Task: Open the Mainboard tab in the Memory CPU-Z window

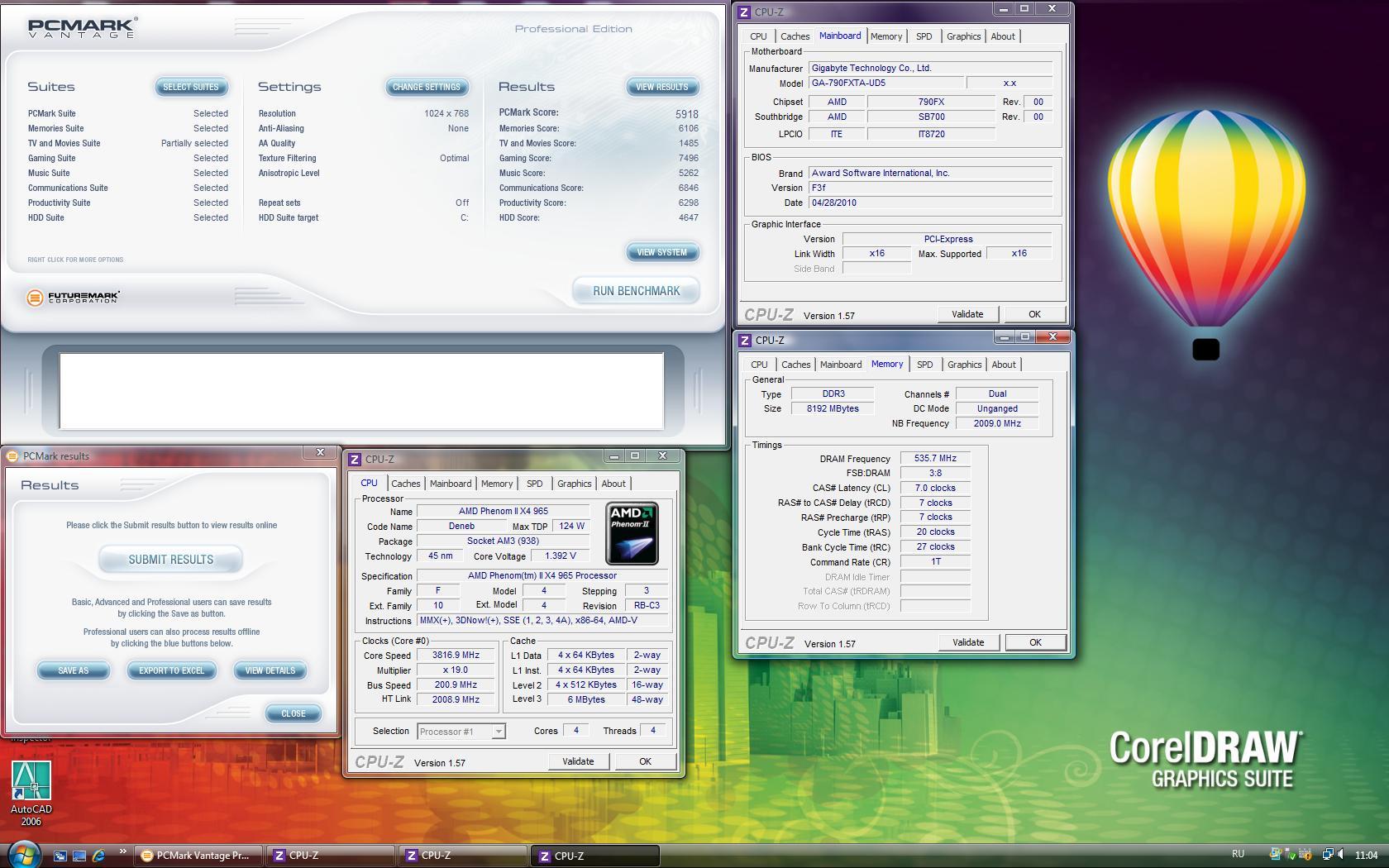Action: (x=841, y=365)
